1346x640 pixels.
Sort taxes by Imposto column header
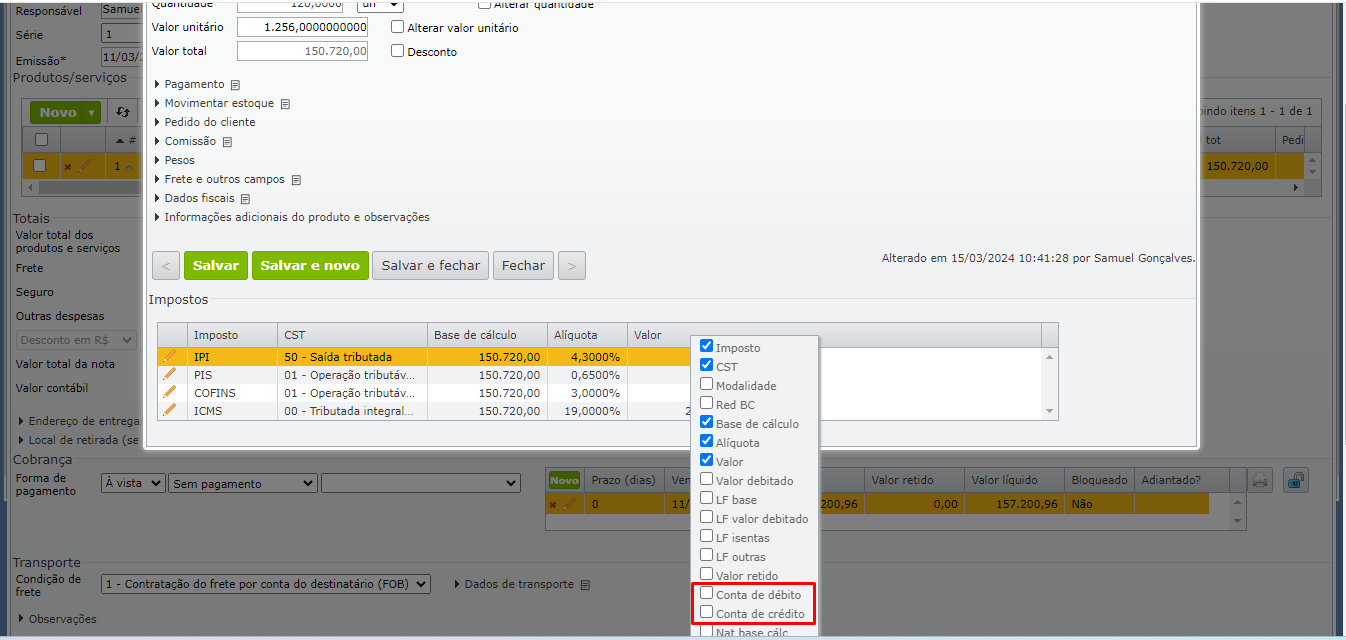coord(232,335)
